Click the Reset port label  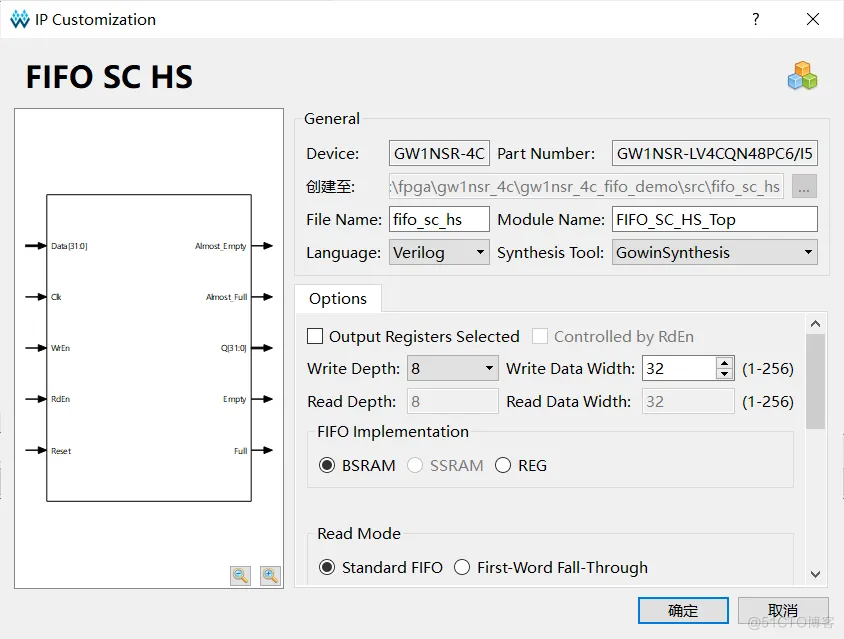click(61, 451)
